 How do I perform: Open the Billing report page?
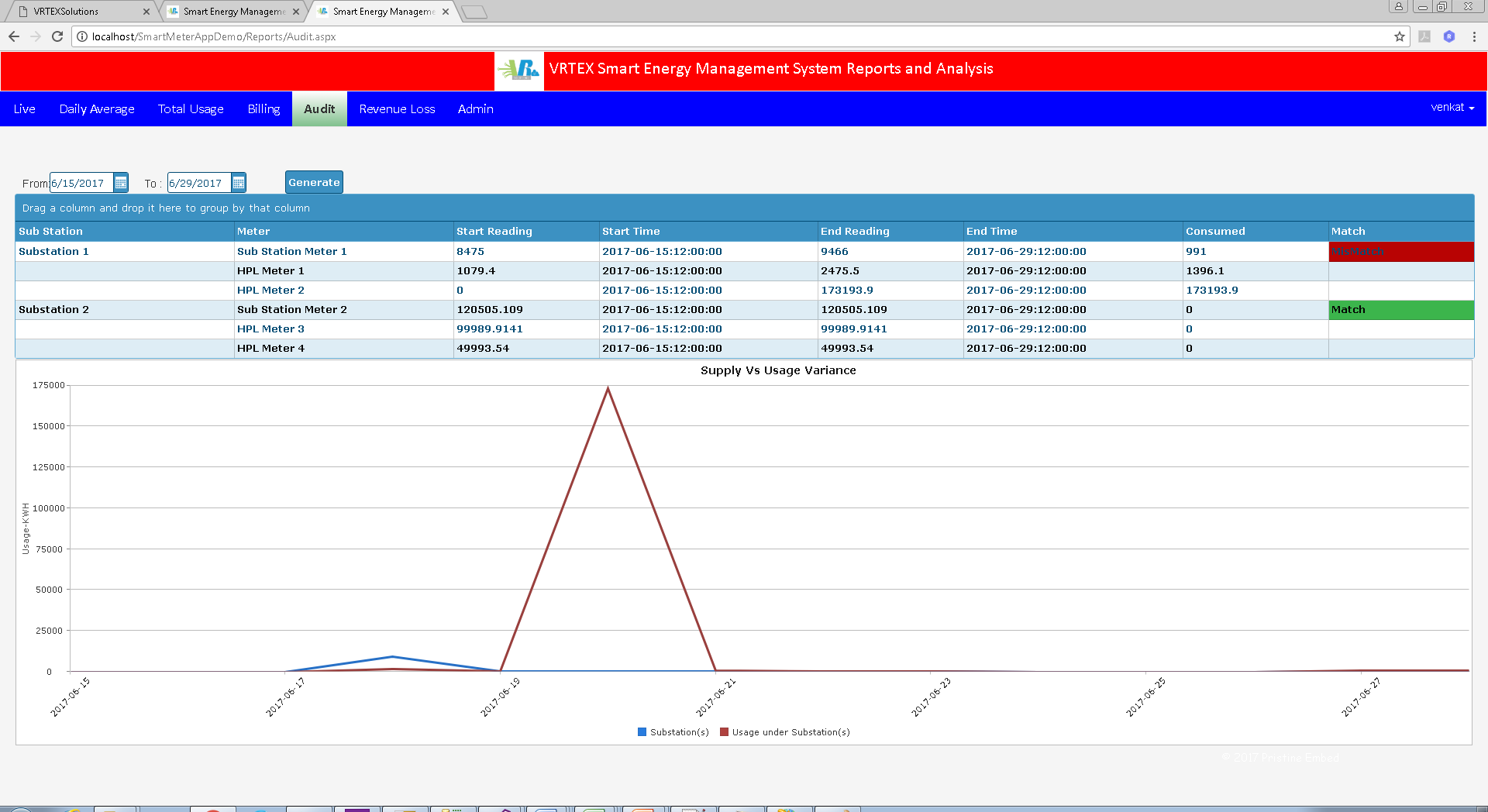(263, 109)
